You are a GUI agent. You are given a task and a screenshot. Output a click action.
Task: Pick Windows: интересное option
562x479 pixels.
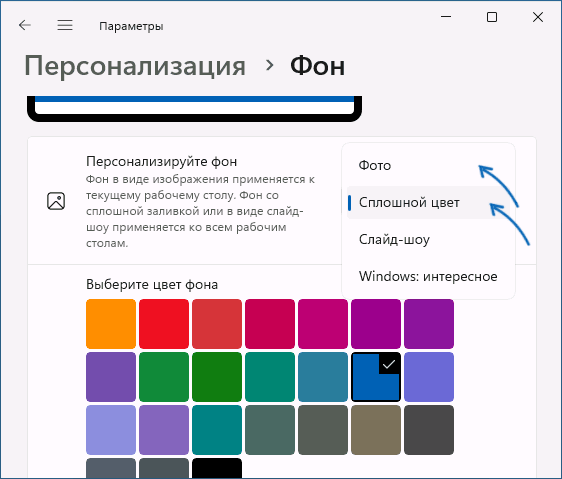428,276
